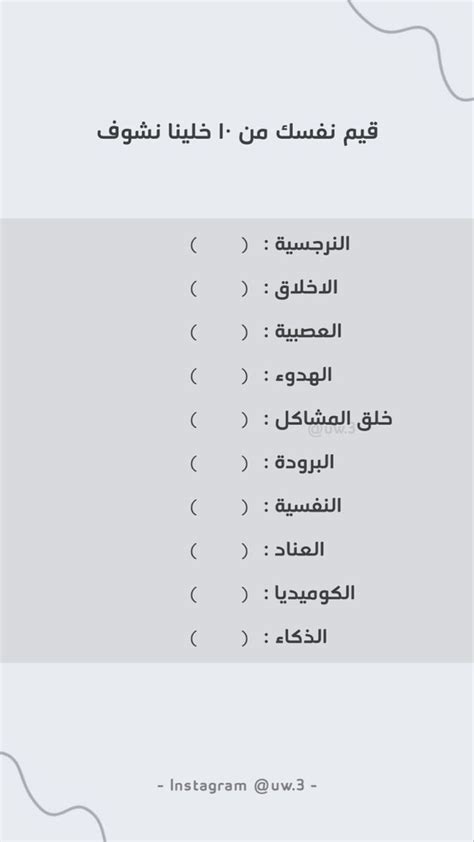This screenshot has height=842, width=474.
Task: Click the score brackets next to الكوميديا
Action: (x=218, y=594)
